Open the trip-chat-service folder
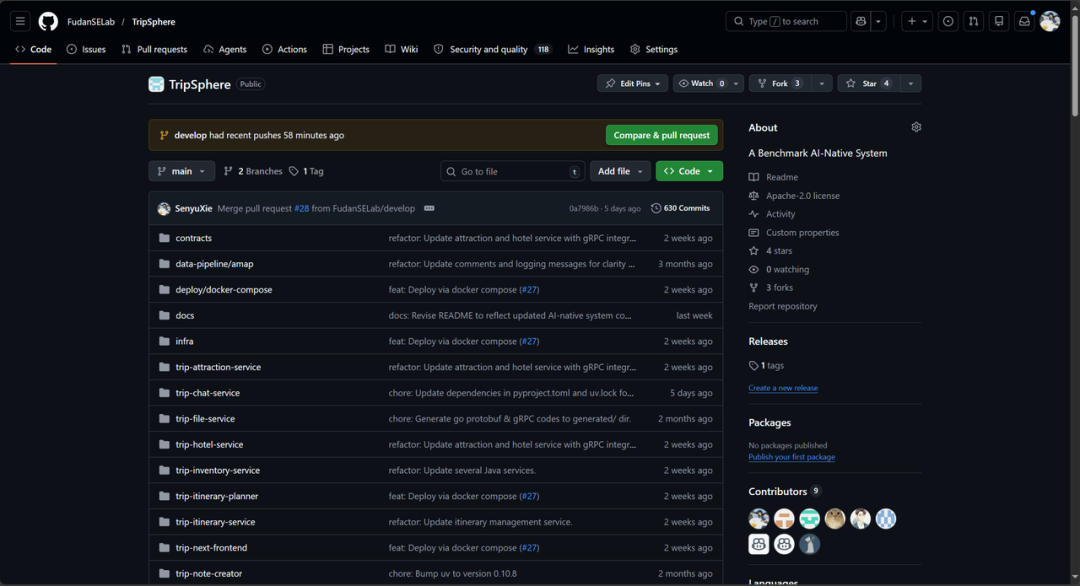Screen dimensions: 1080x586 (207, 393)
